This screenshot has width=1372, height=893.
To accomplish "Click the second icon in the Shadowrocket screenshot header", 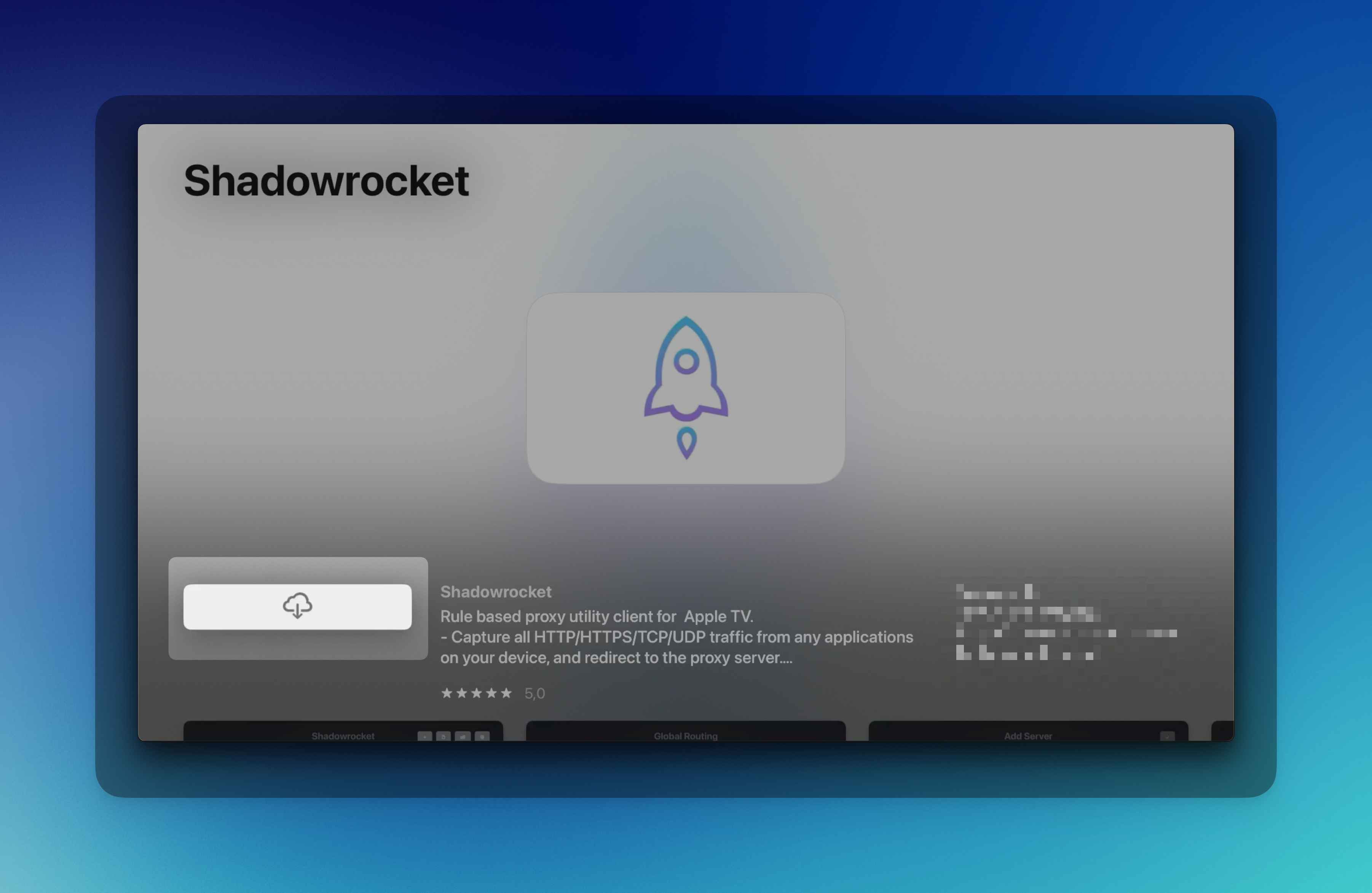I will (x=444, y=736).
